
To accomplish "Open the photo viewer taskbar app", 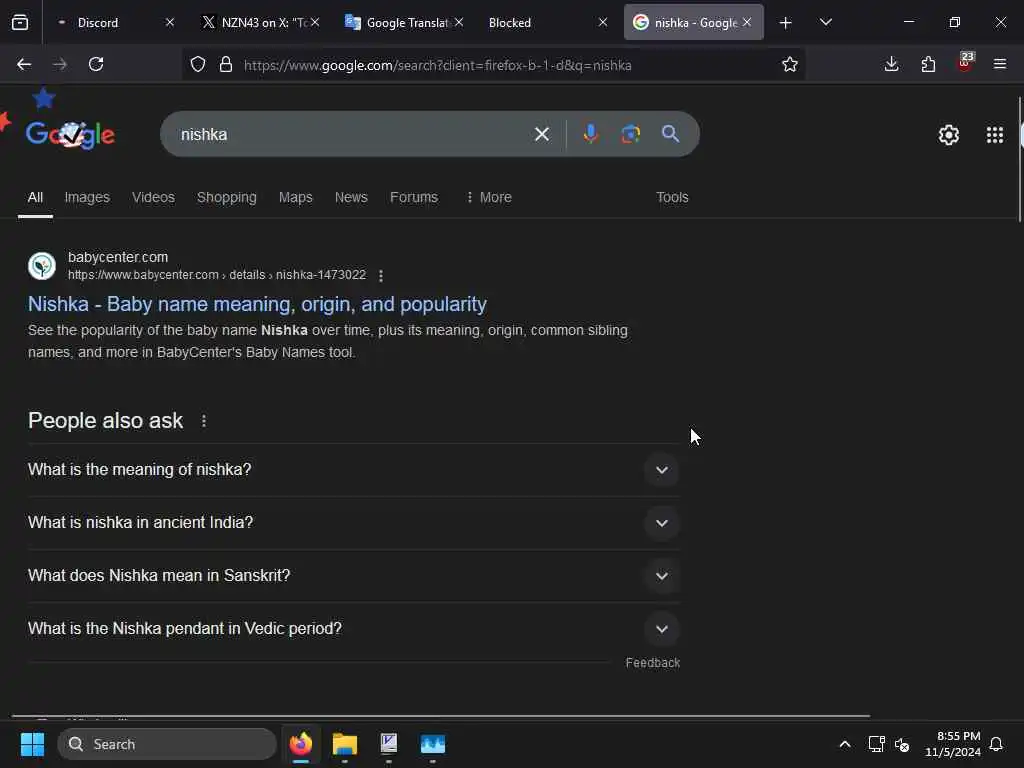I will pos(433,744).
